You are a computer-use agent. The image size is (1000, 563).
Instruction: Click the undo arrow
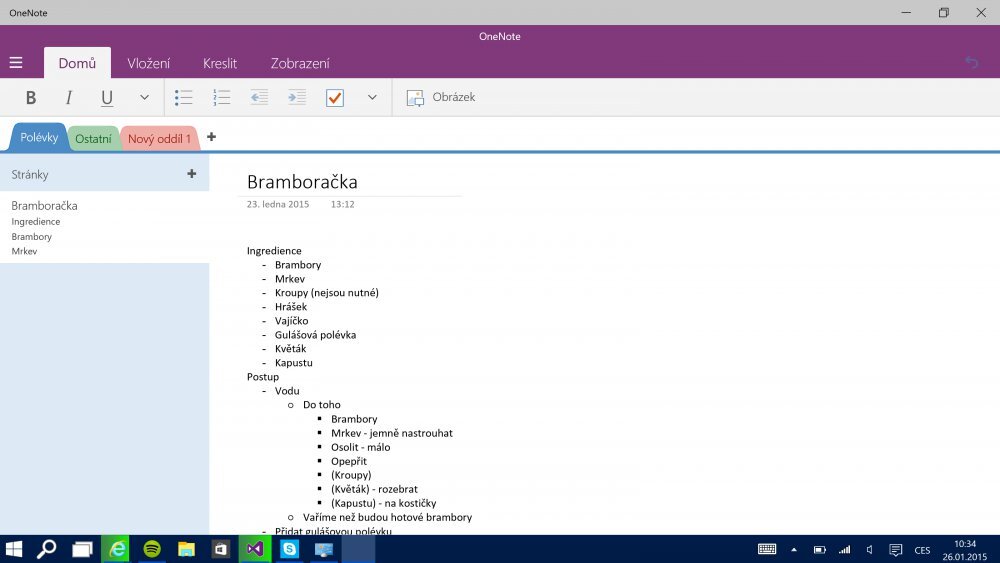point(971,62)
